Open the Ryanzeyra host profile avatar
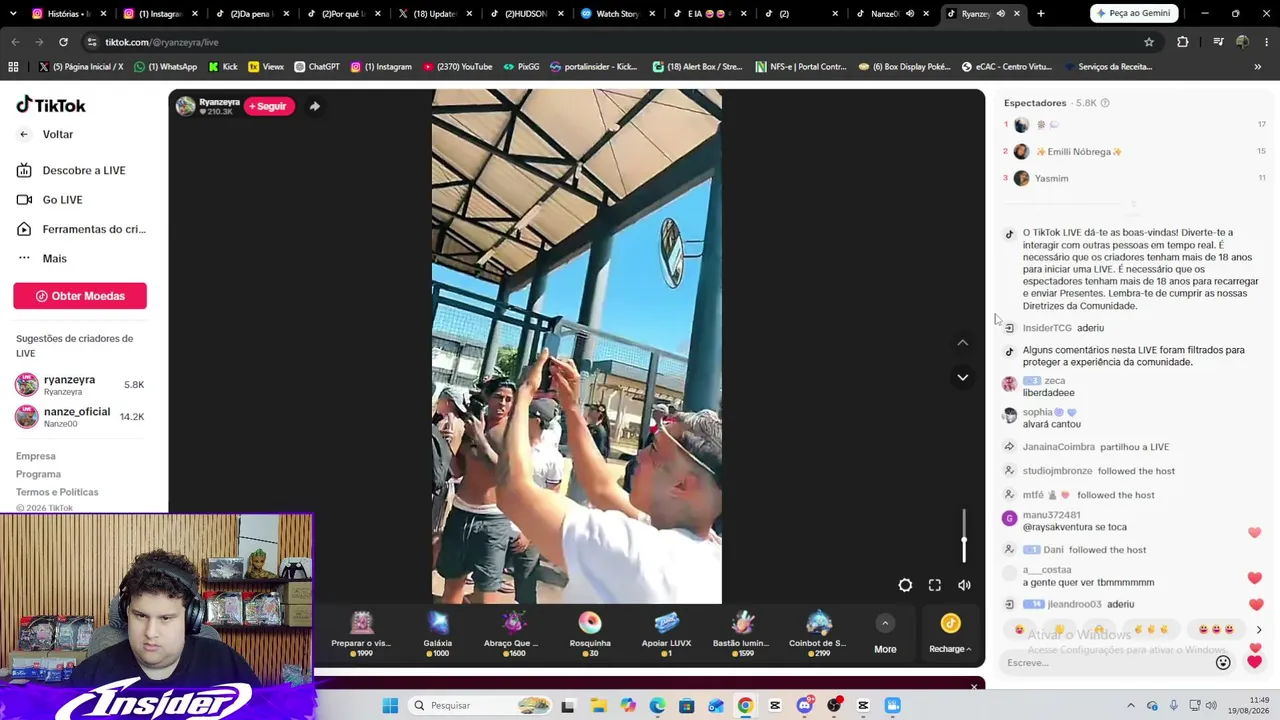 coord(185,106)
